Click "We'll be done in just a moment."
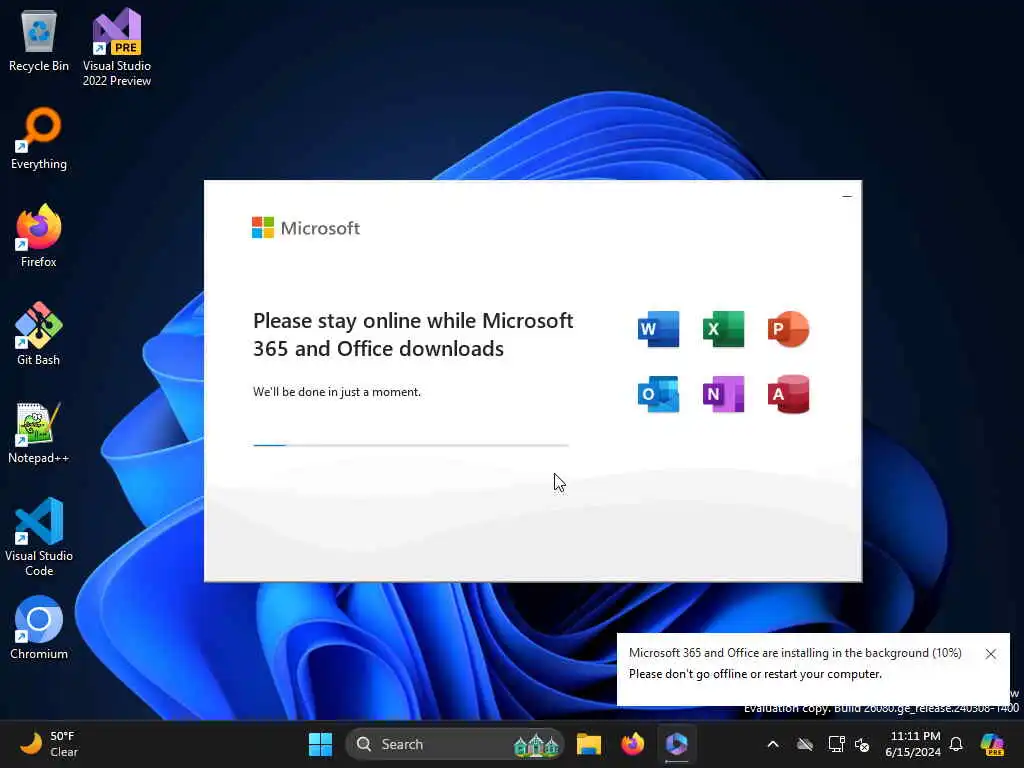The image size is (1024, 768). coord(337,392)
